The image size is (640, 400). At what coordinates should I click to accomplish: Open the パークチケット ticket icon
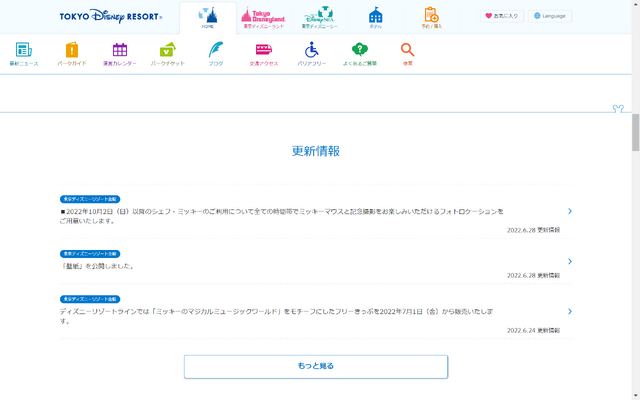tap(168, 49)
